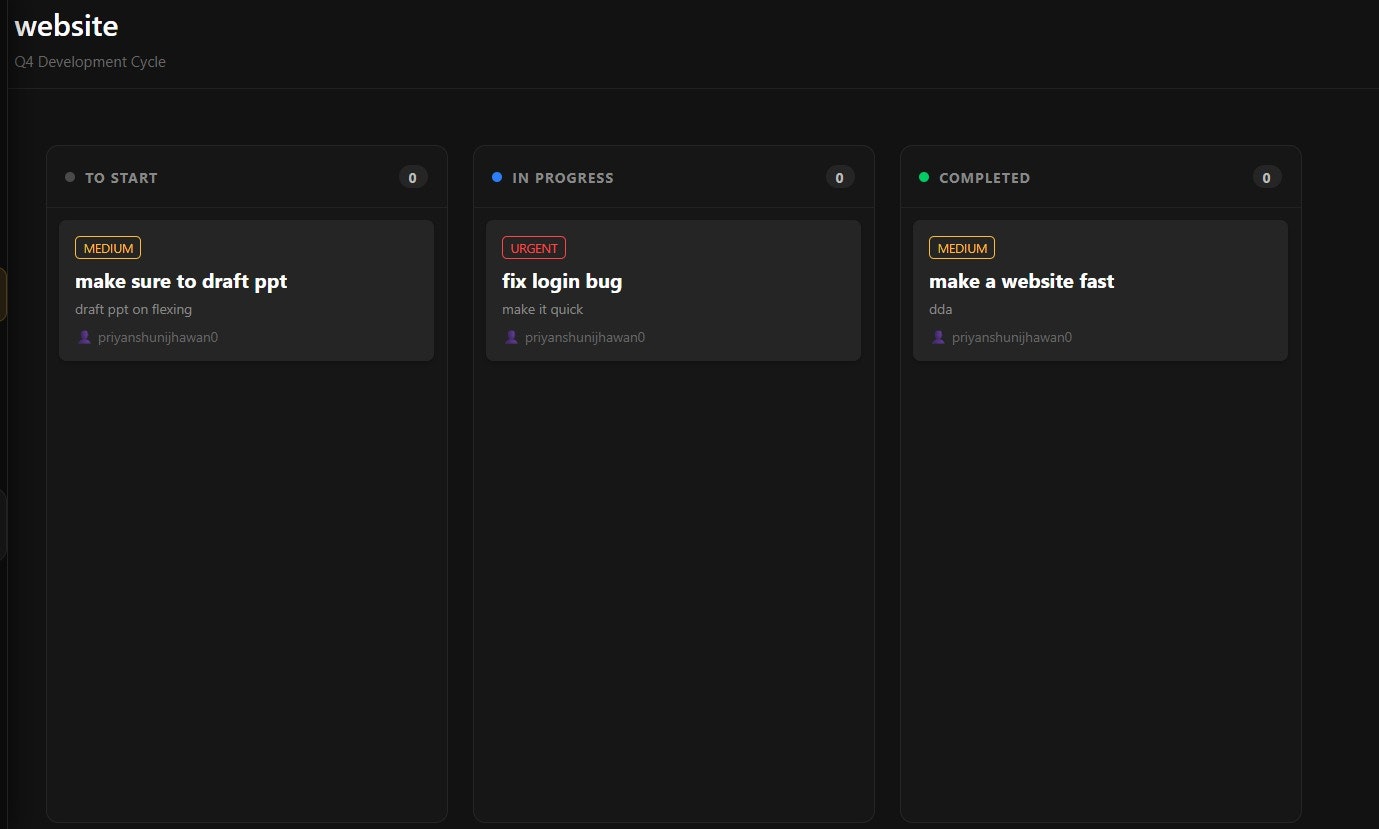Click the IN PROGRESS column count badge

[x=840, y=178]
